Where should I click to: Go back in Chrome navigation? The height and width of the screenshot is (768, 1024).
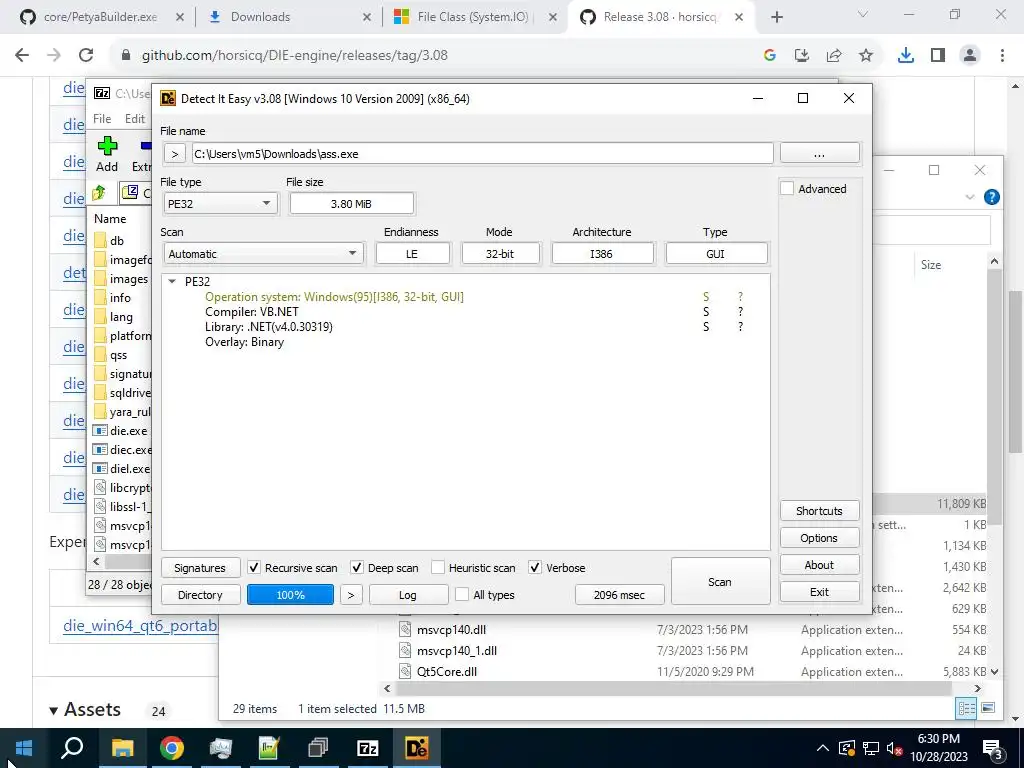(x=22, y=56)
